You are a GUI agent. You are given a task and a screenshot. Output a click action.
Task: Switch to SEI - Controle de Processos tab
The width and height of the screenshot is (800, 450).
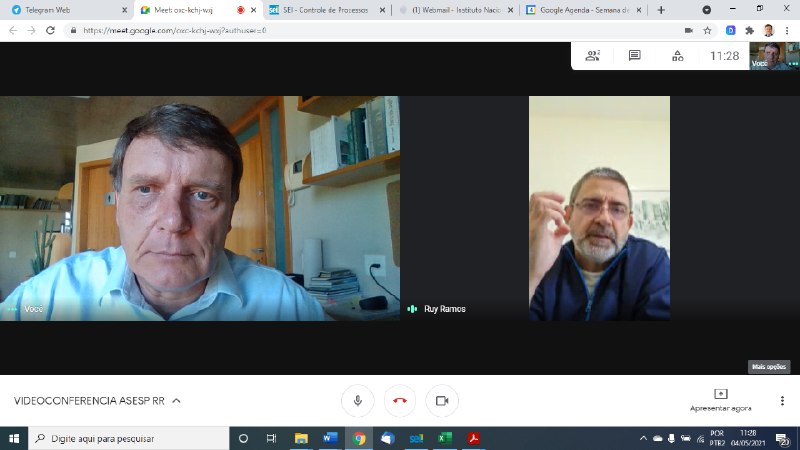coord(327,10)
